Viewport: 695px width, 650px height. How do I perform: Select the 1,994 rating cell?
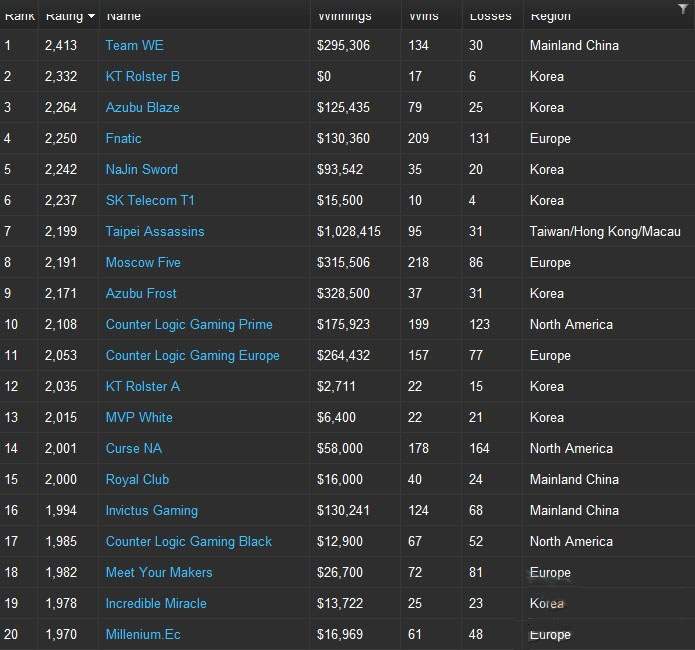61,511
